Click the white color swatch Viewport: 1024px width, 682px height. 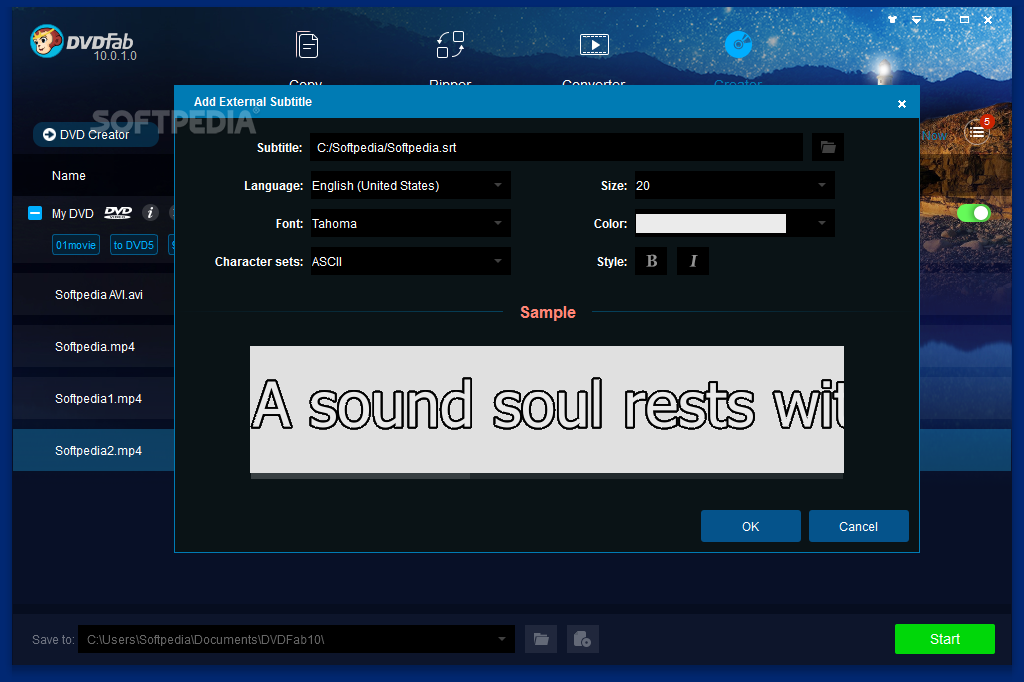point(711,223)
